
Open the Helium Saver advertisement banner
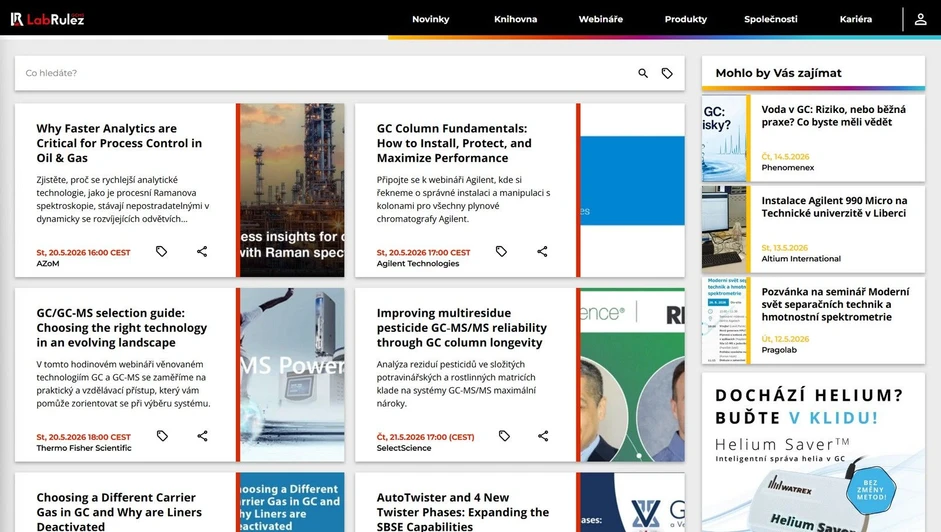(813, 452)
